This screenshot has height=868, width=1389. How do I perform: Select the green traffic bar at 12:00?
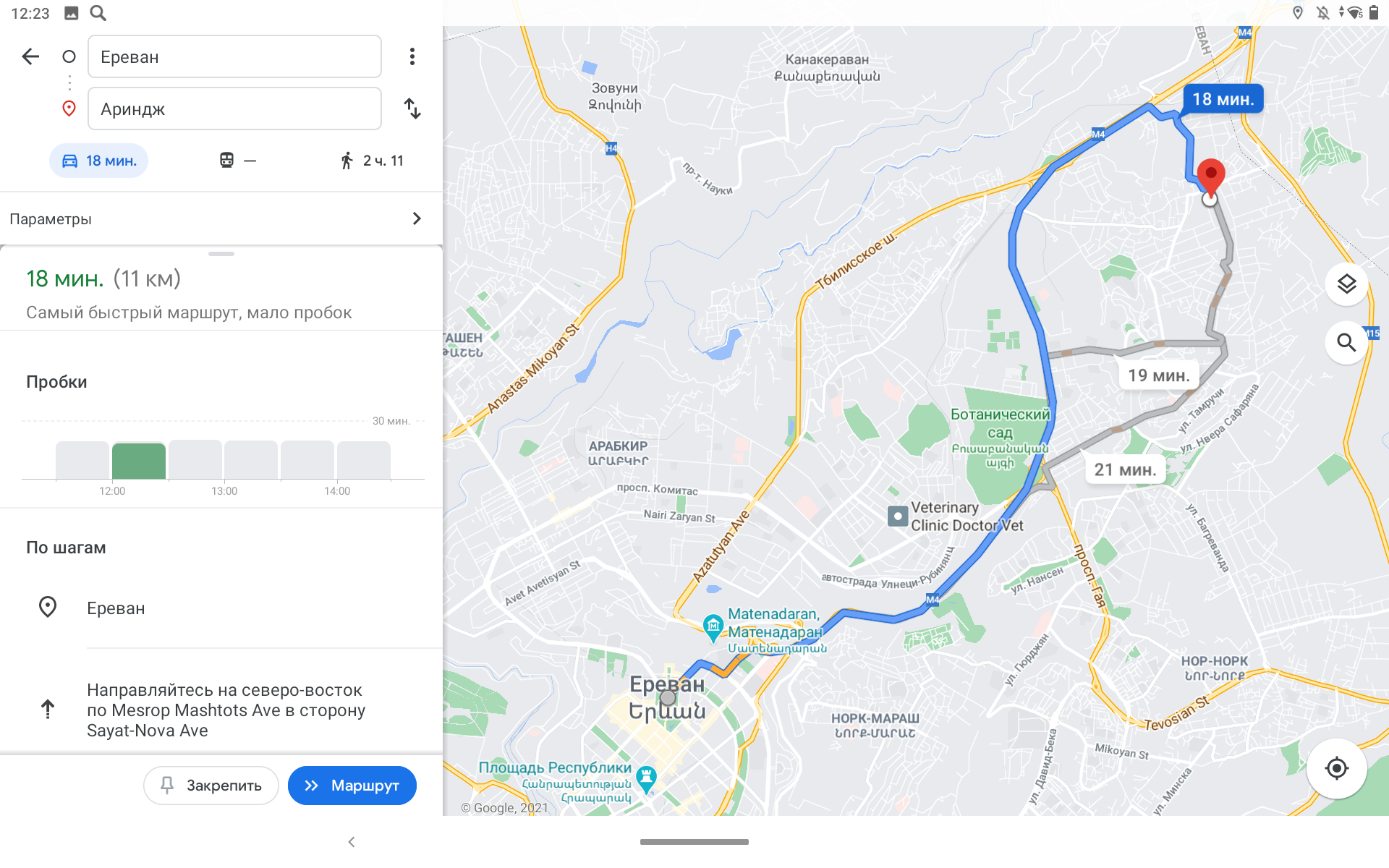pos(139,461)
